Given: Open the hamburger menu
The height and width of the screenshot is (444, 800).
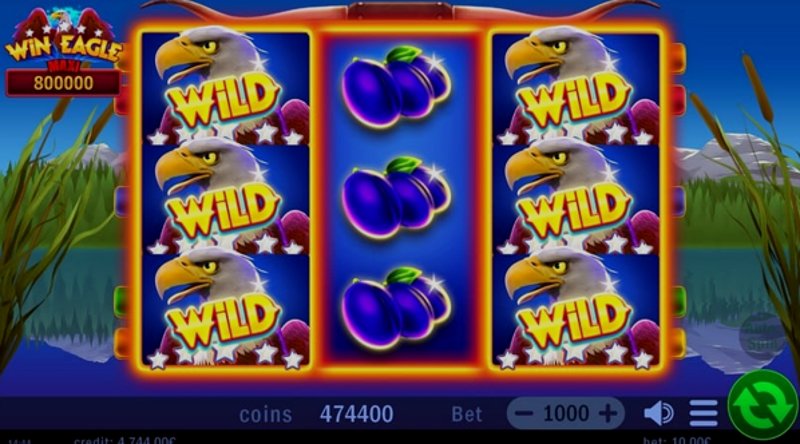Looking at the screenshot, I should [704, 413].
